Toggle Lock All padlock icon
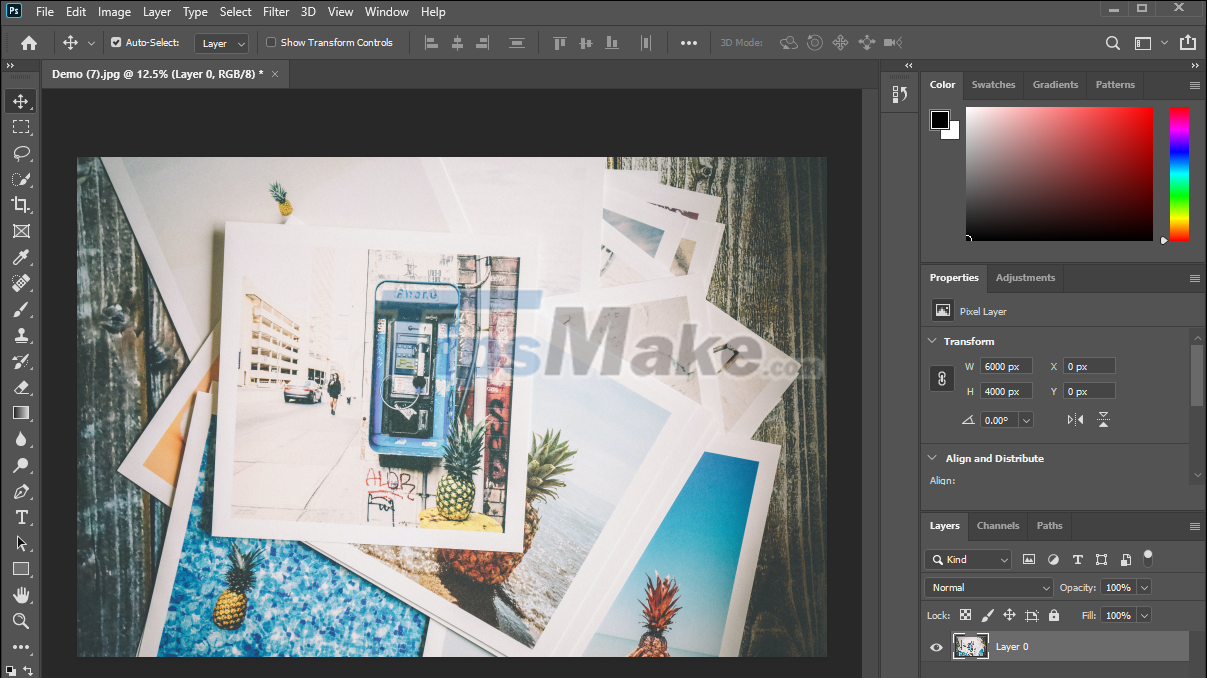The image size is (1207, 678). [1054, 615]
